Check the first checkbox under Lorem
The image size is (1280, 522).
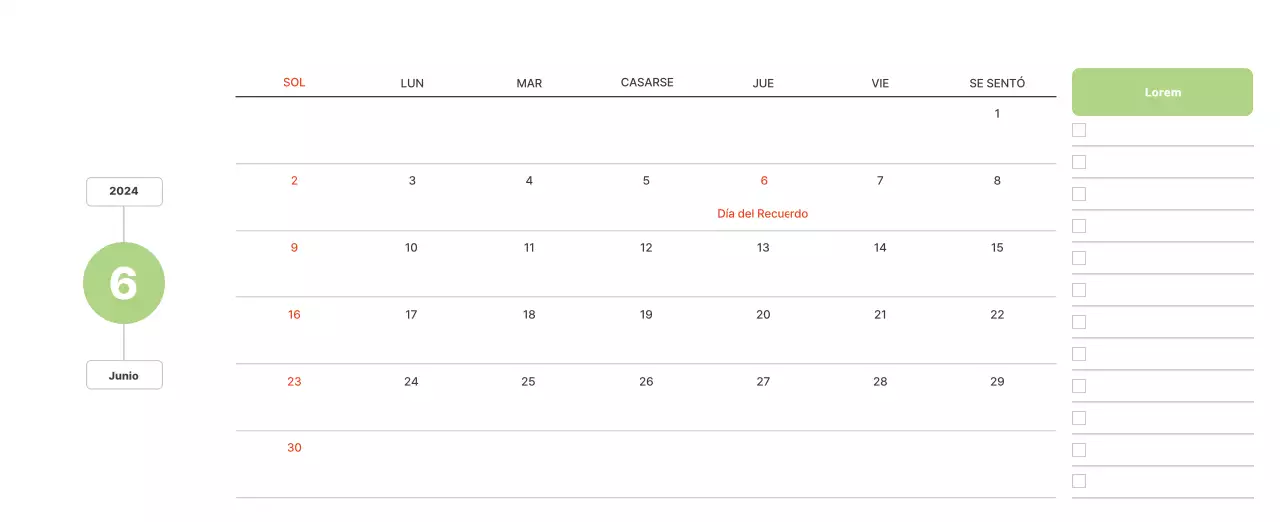tap(1079, 130)
